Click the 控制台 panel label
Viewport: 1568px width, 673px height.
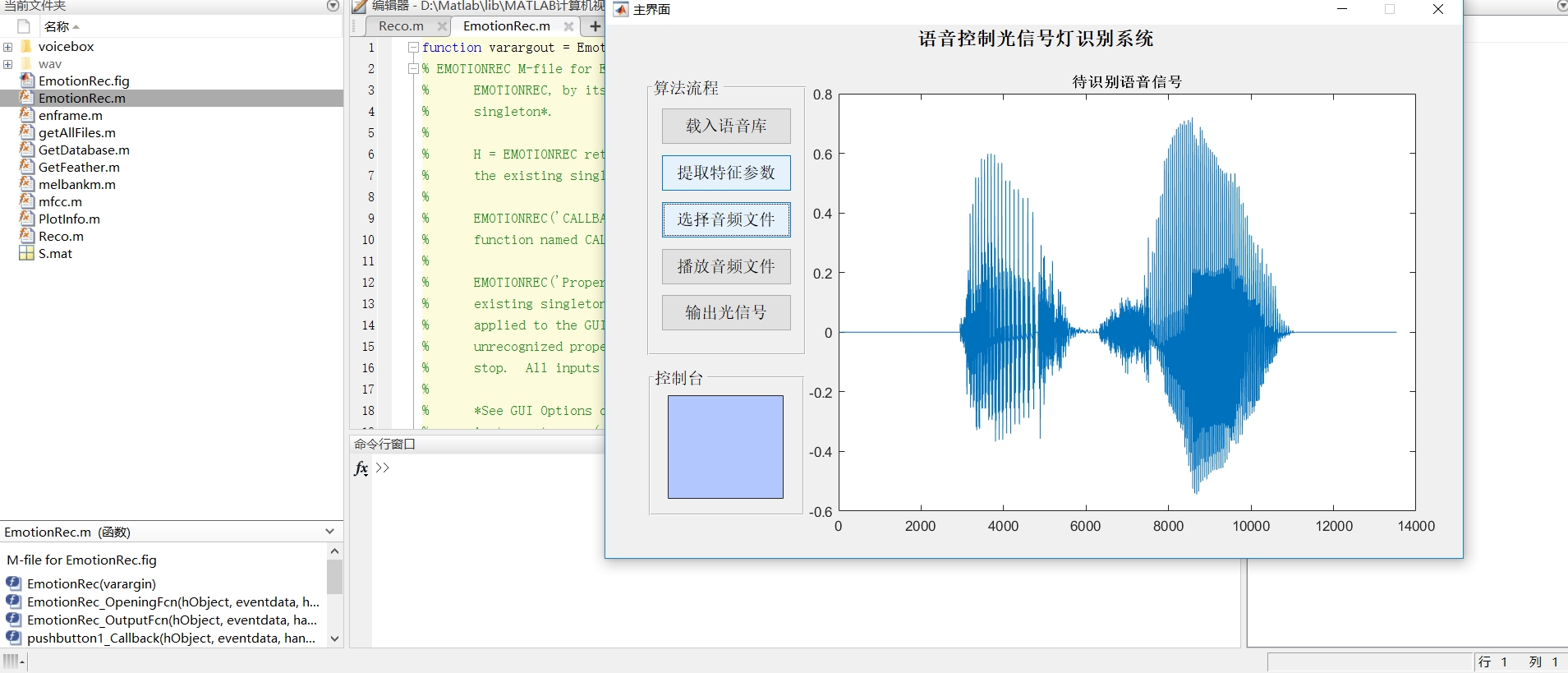(678, 378)
